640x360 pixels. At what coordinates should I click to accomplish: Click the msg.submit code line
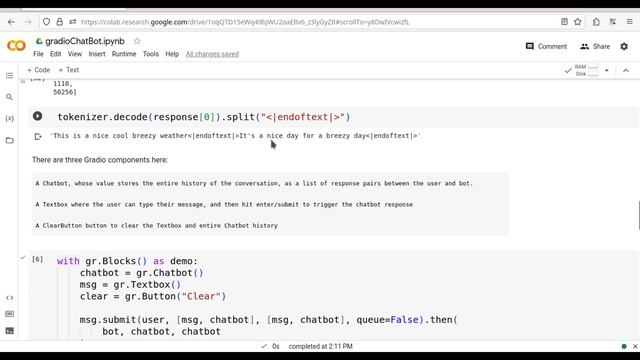269,320
